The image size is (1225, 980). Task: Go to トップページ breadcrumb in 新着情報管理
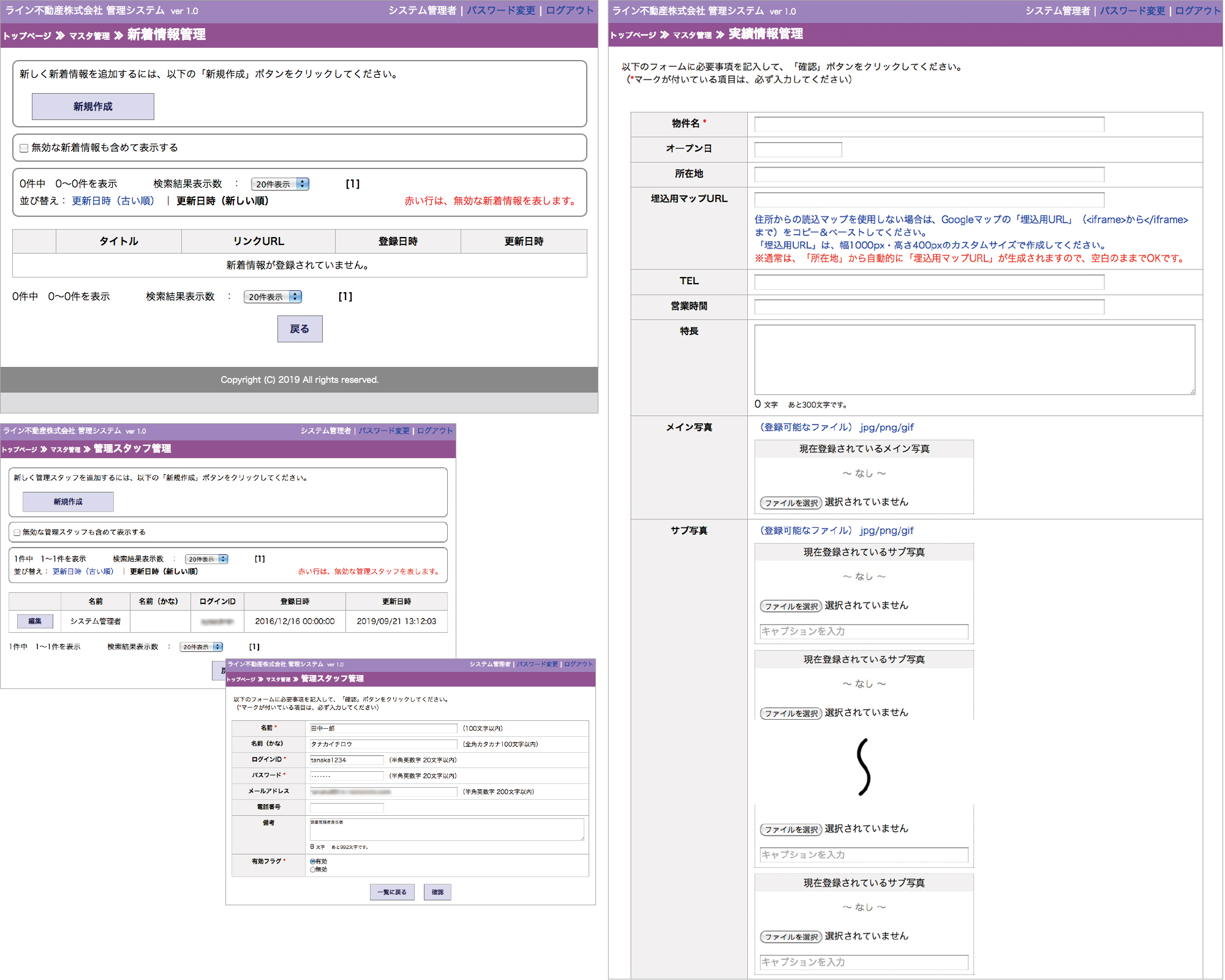[27, 36]
